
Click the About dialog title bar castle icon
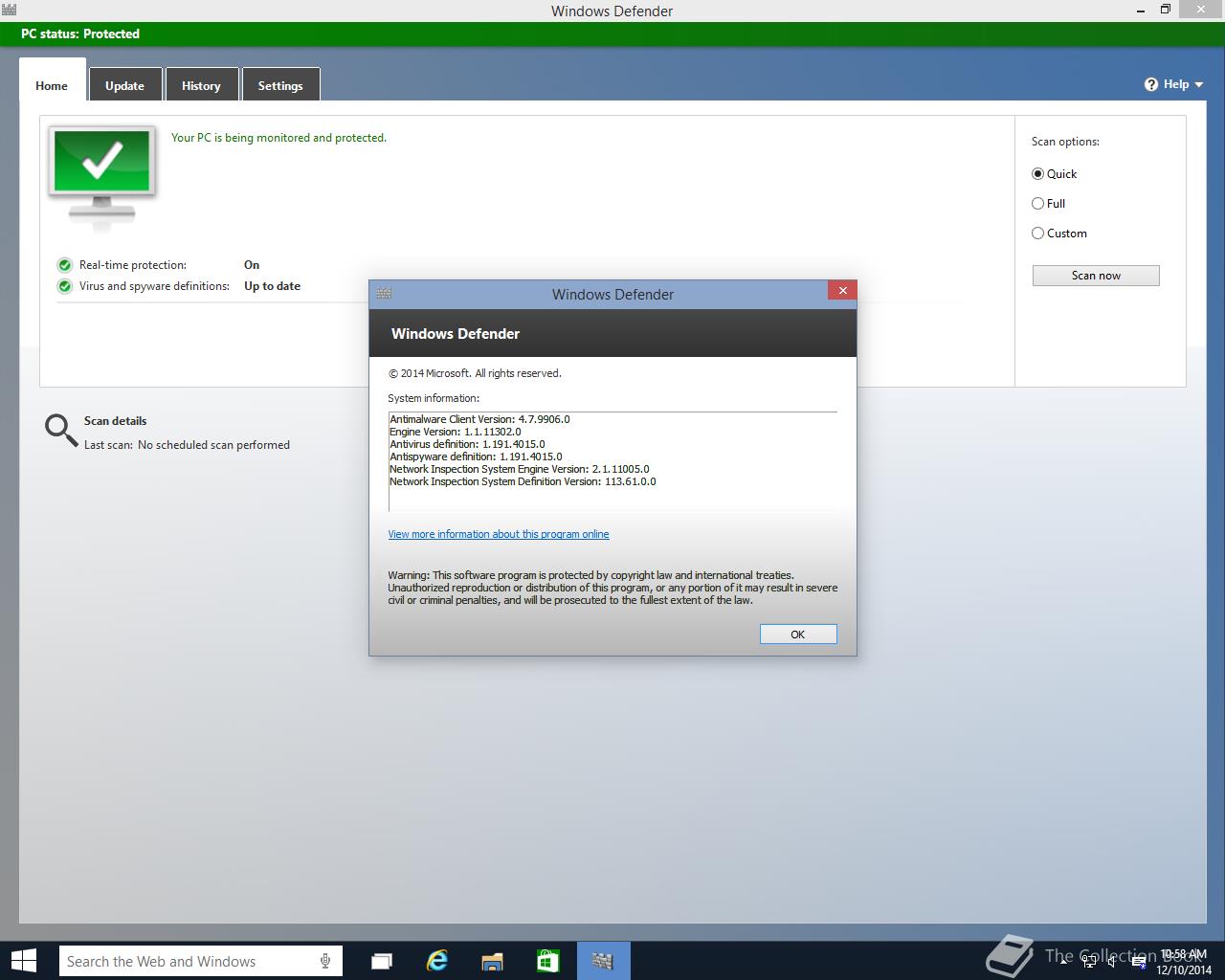tap(384, 294)
